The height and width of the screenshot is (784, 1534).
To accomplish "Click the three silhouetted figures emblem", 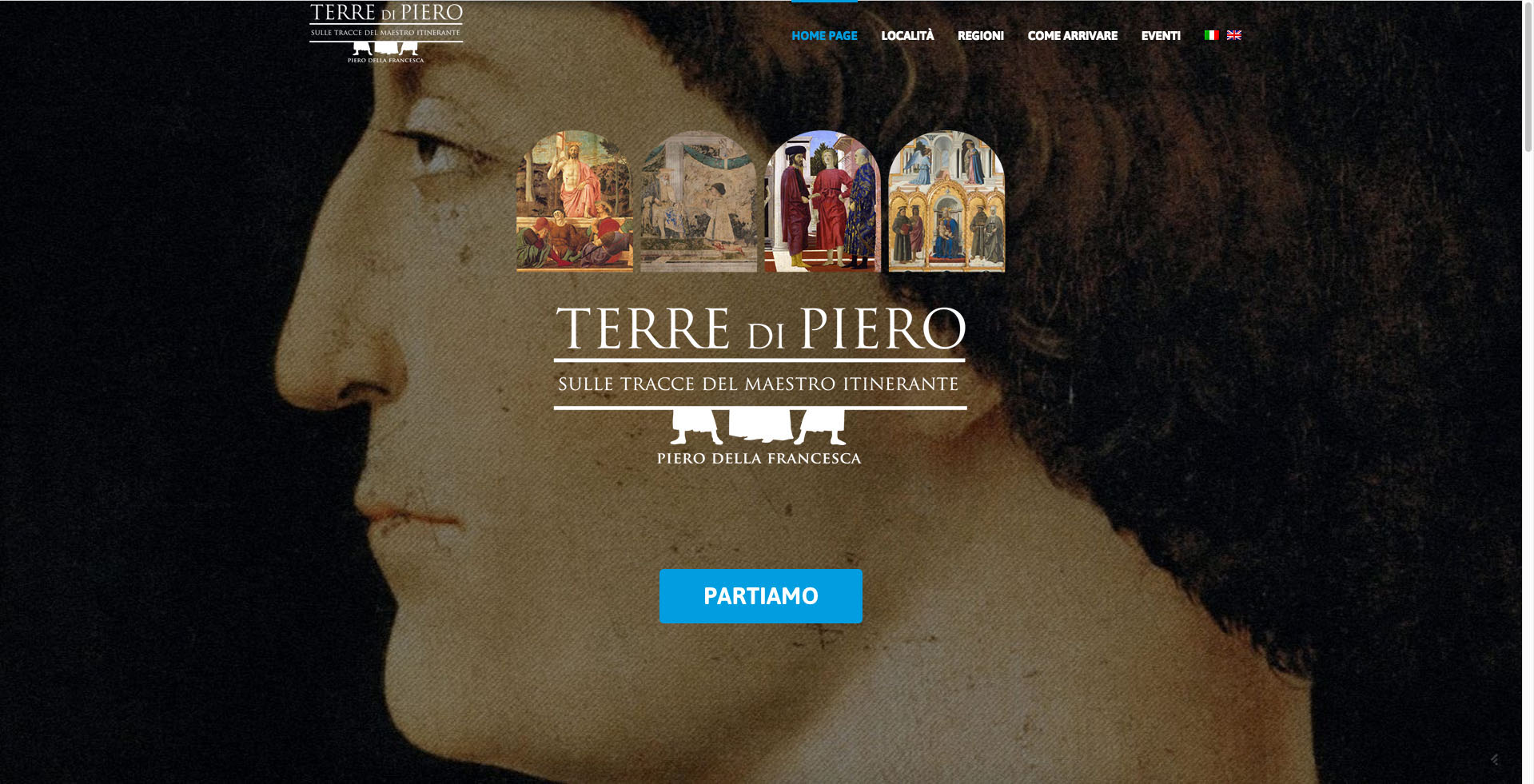I will click(x=759, y=427).
